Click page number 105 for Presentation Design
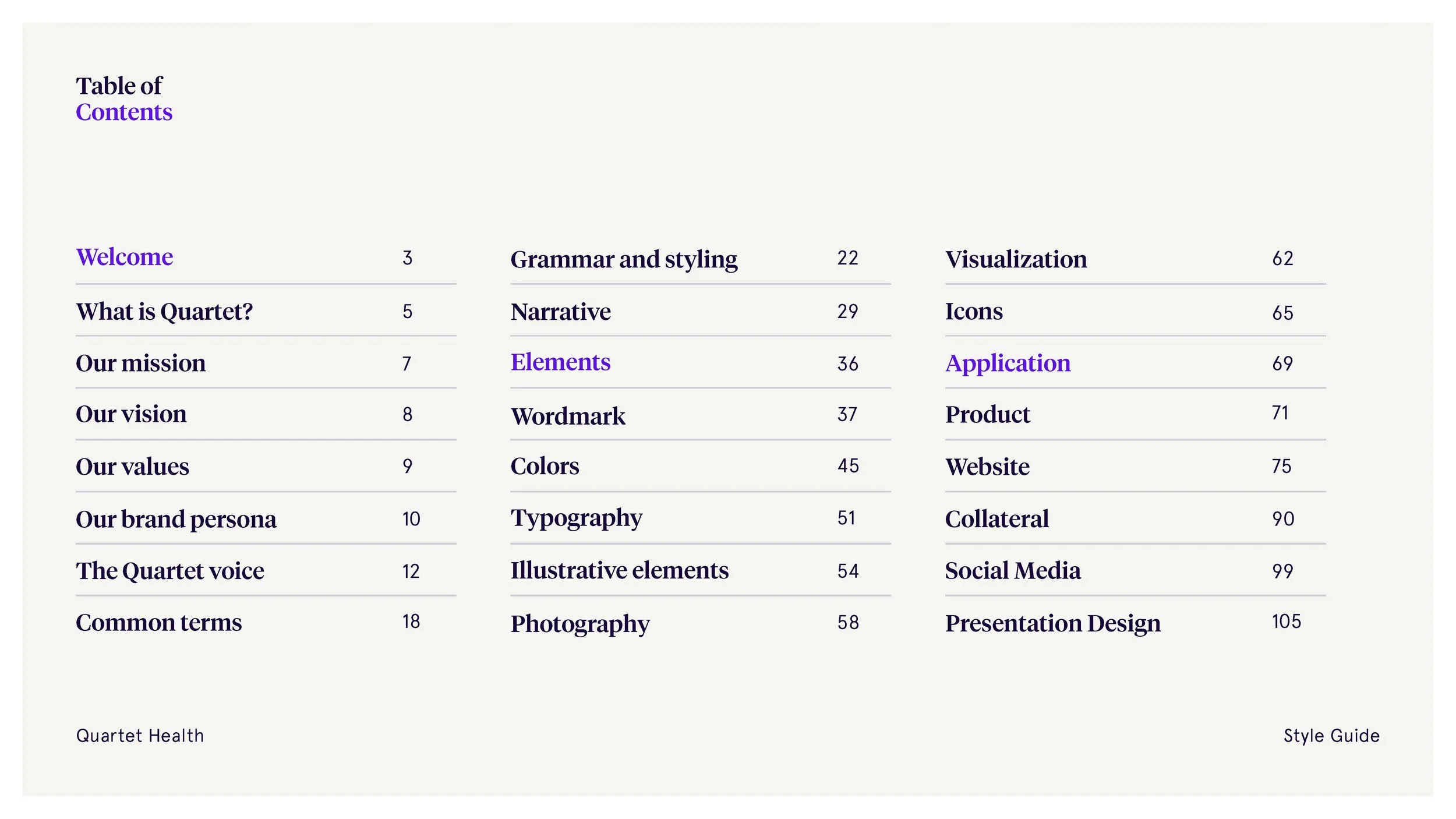The width and height of the screenshot is (1456, 819). [1286, 622]
